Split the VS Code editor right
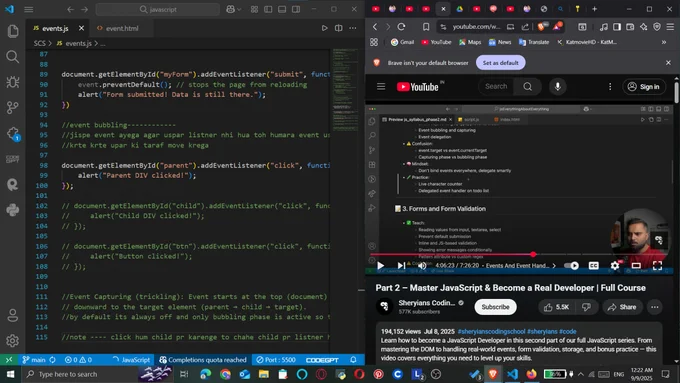The image size is (680, 383). tap(339, 28)
